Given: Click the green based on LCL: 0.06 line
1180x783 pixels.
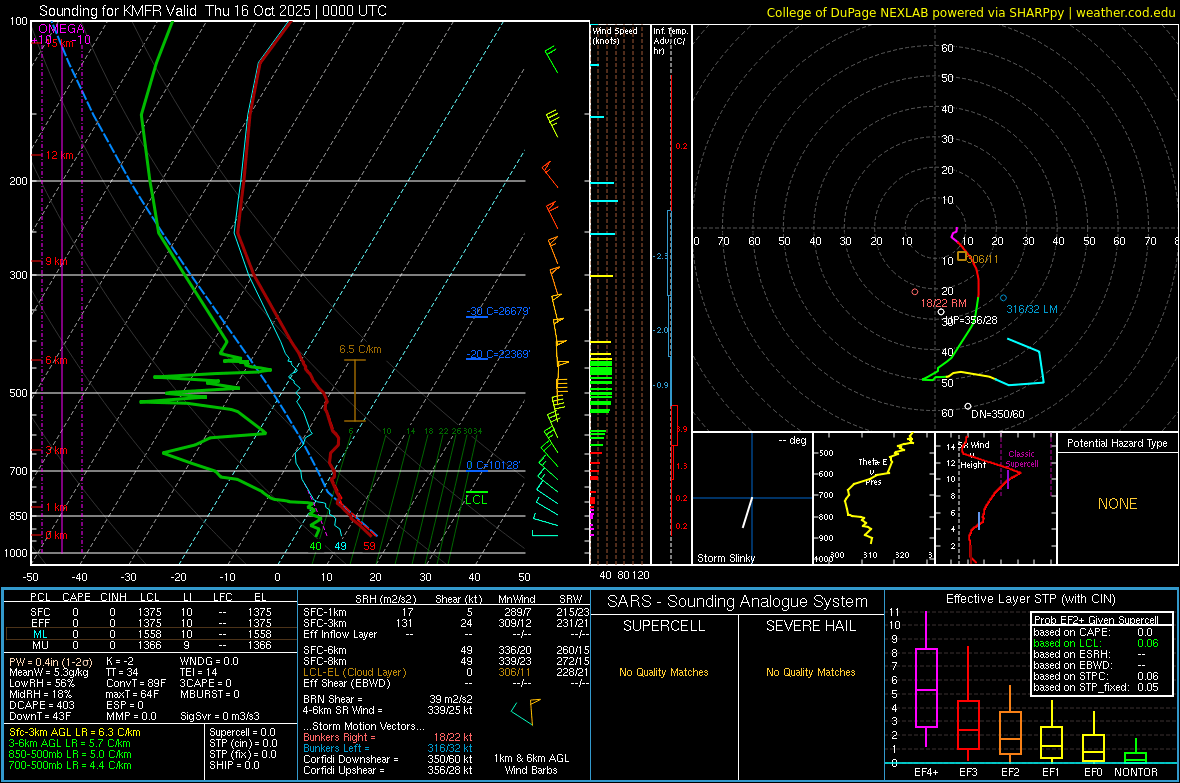Looking at the screenshot, I should [x=1096, y=643].
